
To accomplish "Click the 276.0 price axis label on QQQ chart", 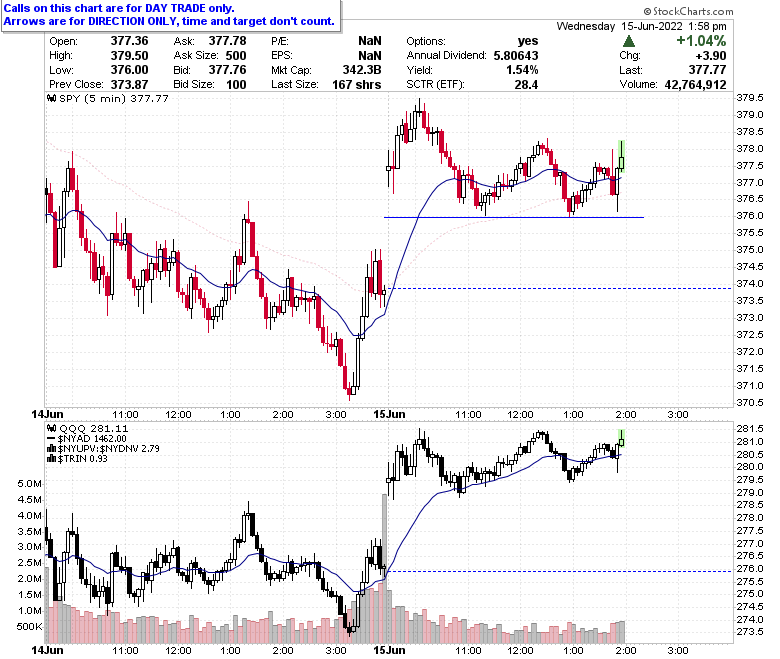I will pyautogui.click(x=750, y=568).
